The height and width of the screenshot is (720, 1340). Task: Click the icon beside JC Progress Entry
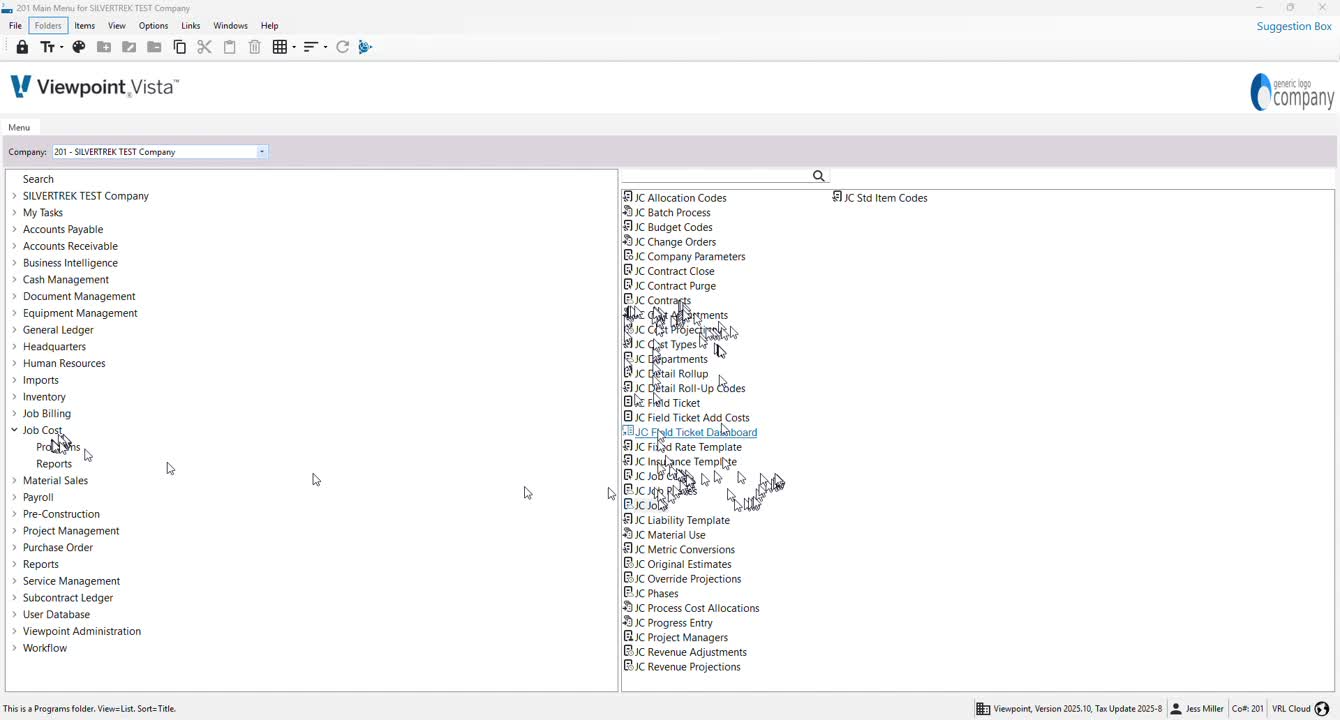click(x=628, y=622)
